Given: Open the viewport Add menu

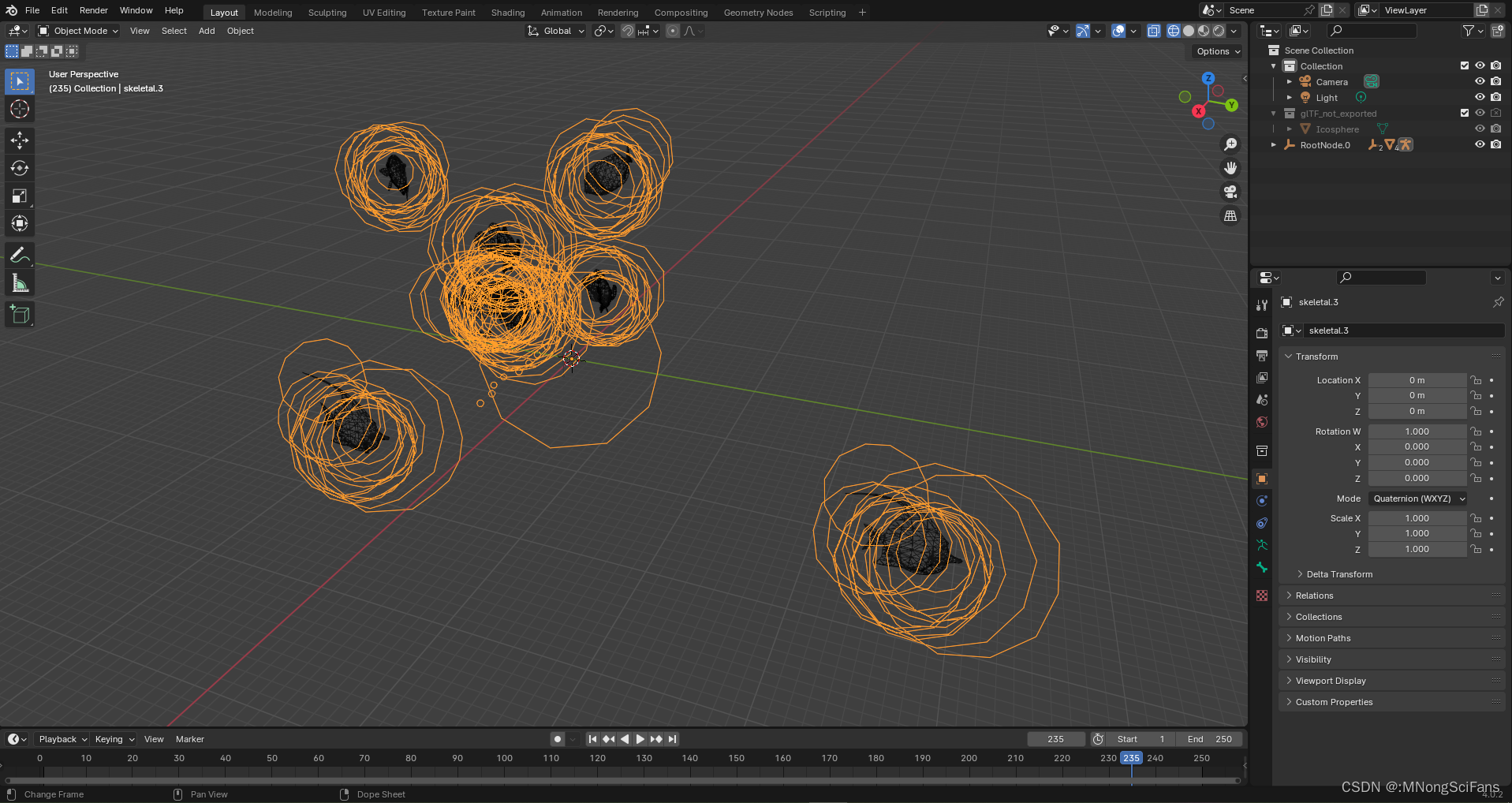Looking at the screenshot, I should click(207, 31).
